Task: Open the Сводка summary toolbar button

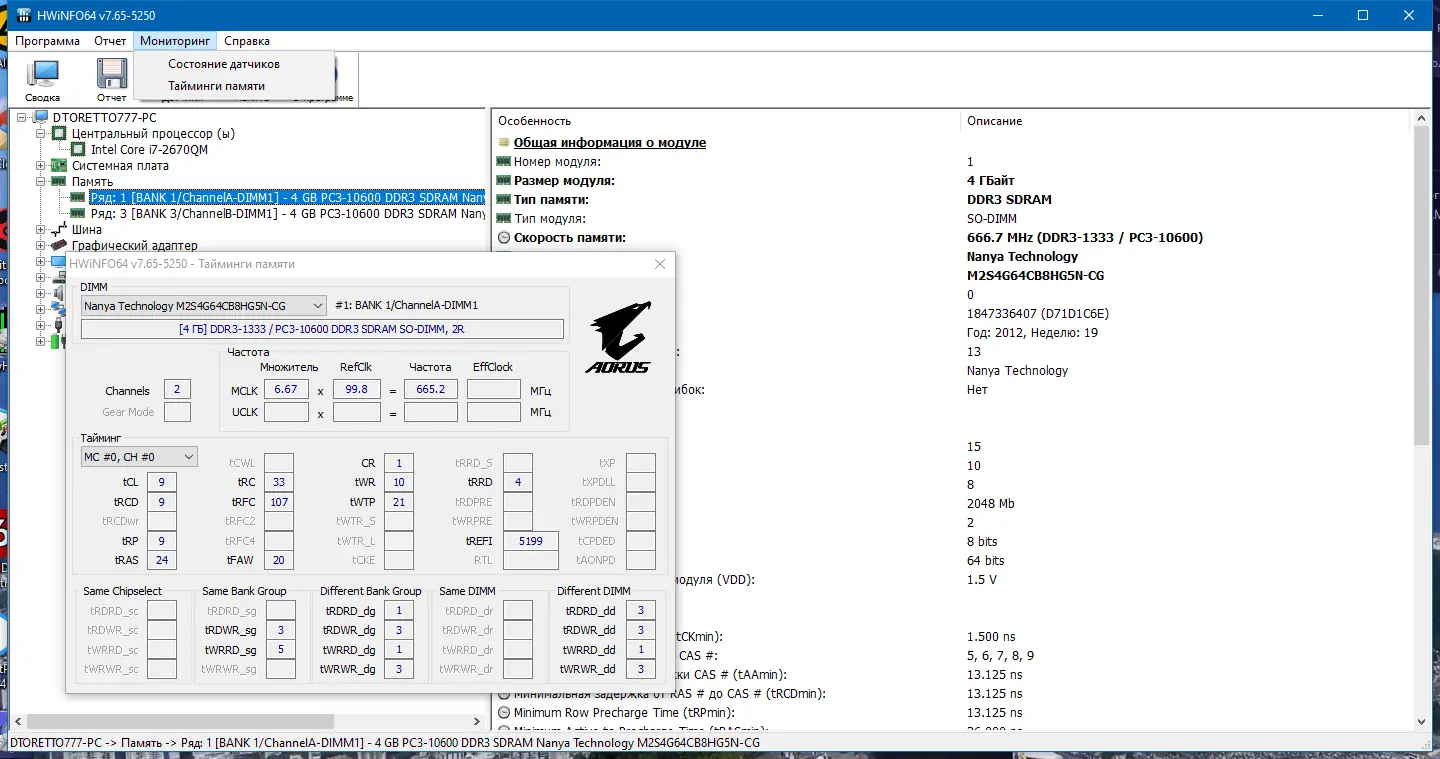Action: [x=43, y=80]
